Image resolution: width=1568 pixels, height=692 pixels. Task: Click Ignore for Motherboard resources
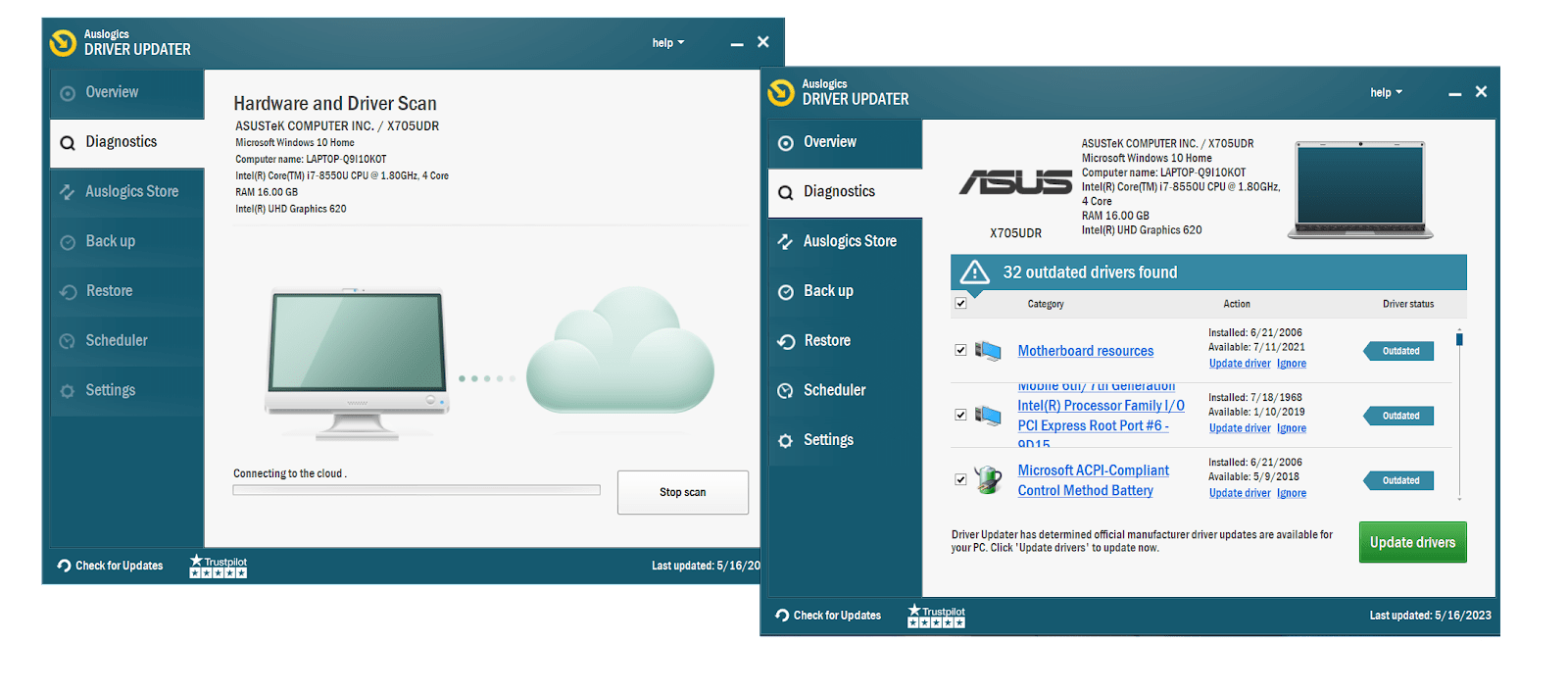1292,364
